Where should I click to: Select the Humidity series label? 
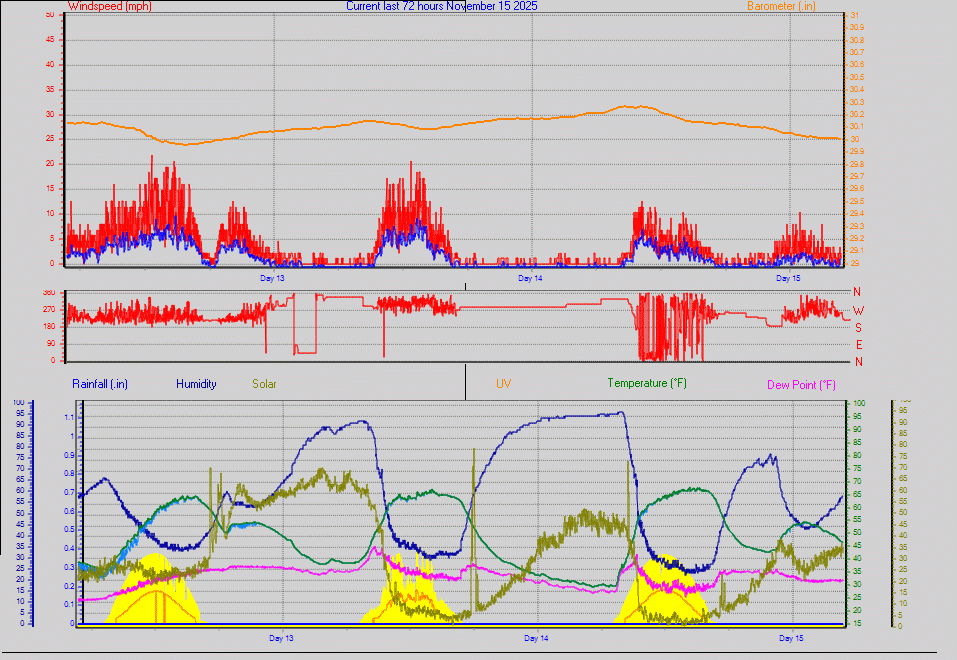click(197, 383)
